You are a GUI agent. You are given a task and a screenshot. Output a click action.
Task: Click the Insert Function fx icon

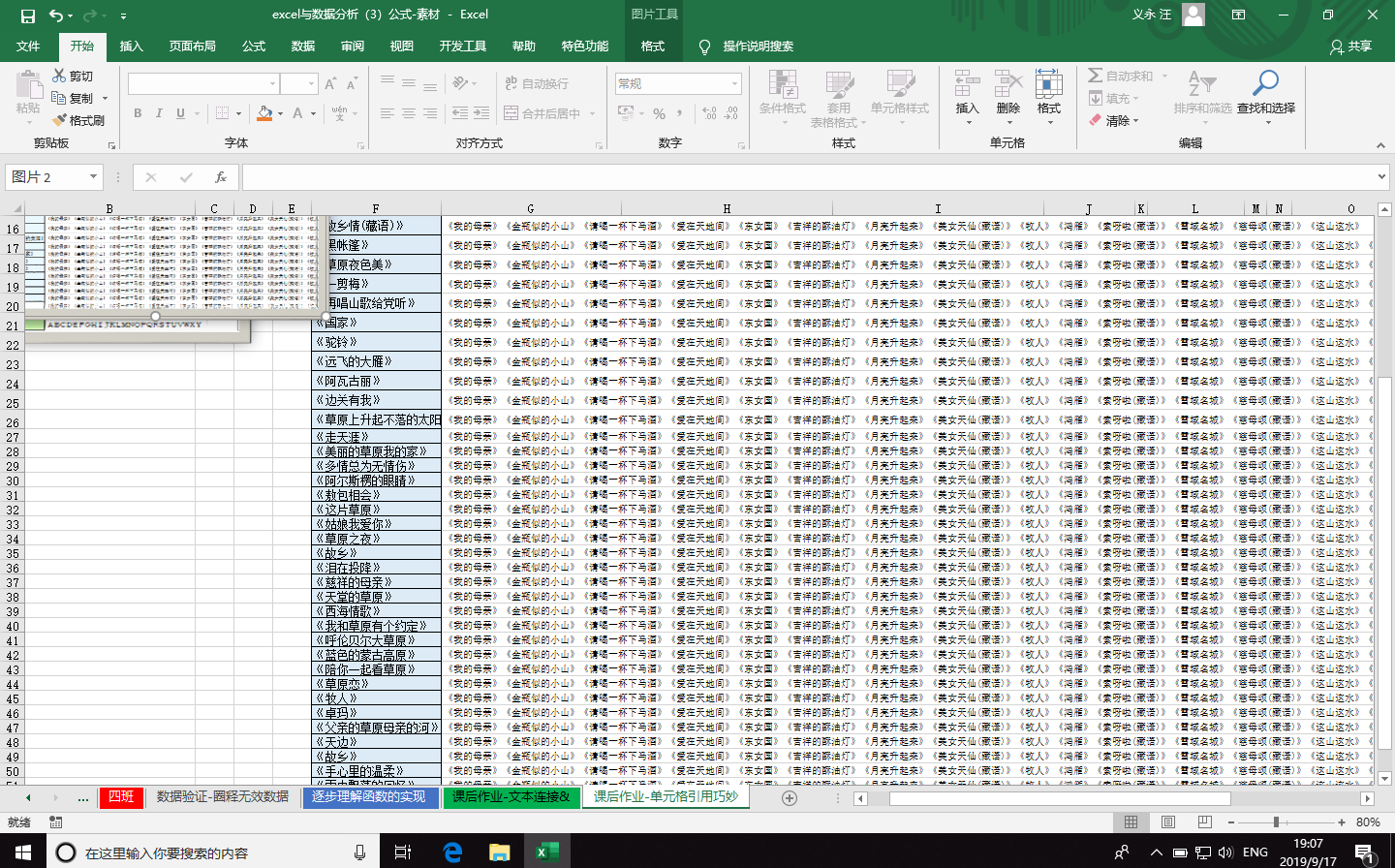point(221,177)
